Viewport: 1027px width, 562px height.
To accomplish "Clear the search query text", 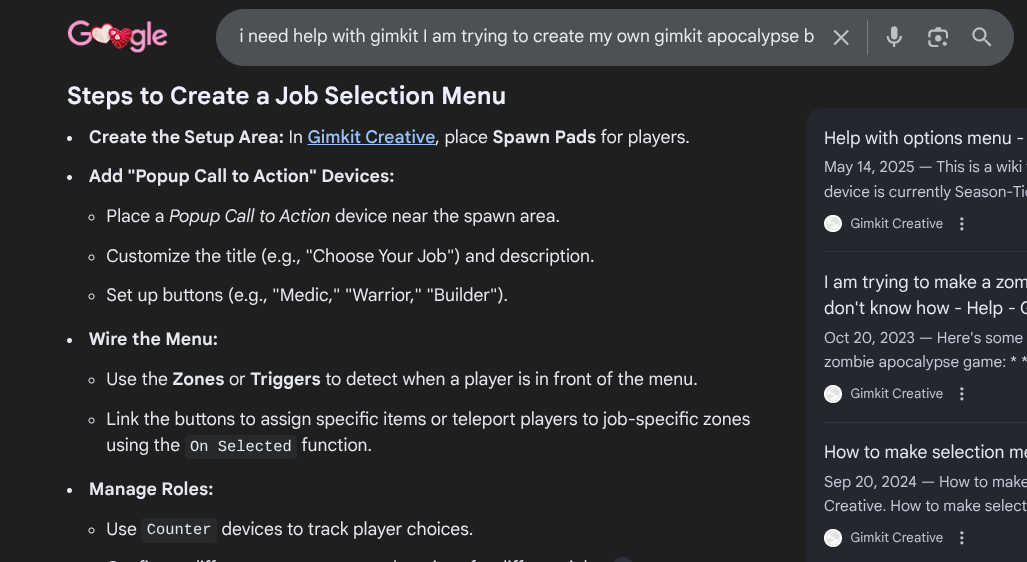I will [x=841, y=38].
